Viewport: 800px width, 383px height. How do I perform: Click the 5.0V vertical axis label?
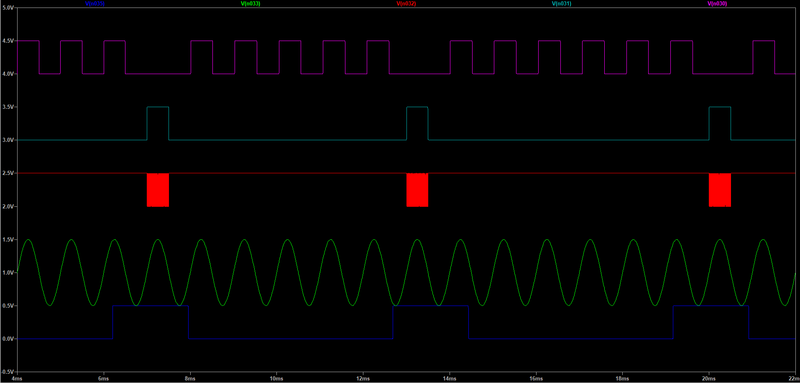point(8,8)
